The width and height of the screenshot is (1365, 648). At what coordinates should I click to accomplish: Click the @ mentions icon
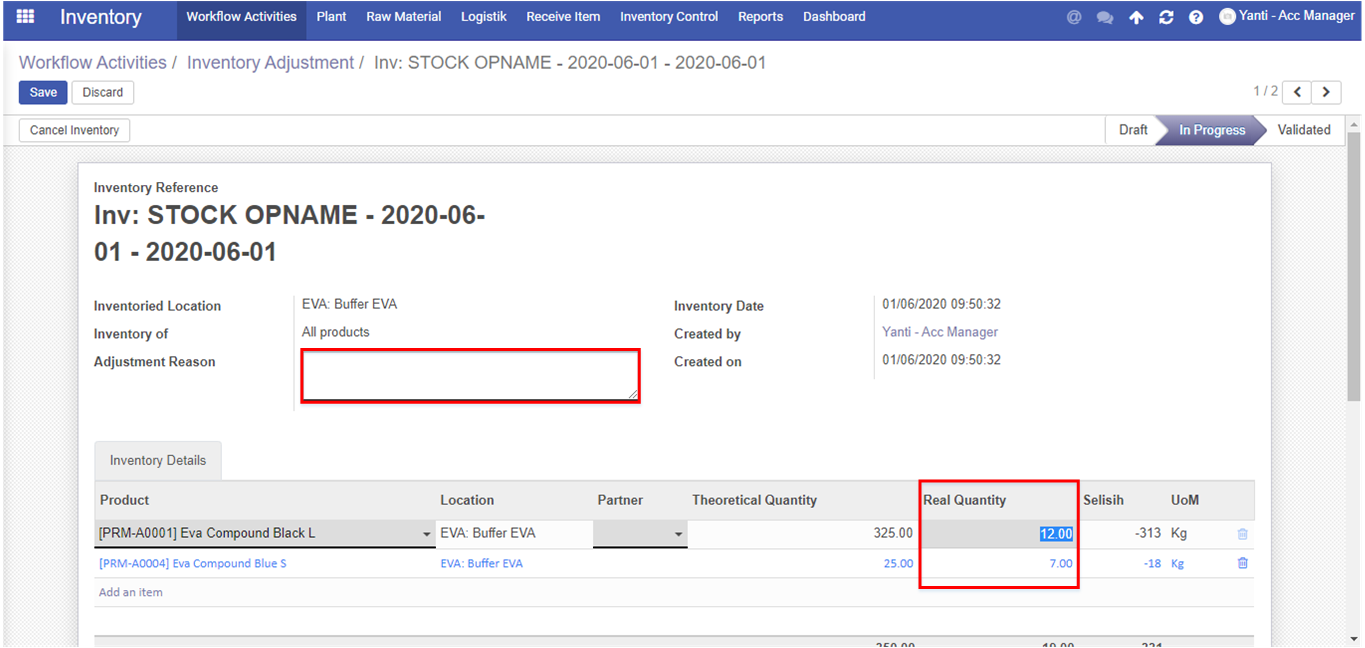[x=1074, y=17]
